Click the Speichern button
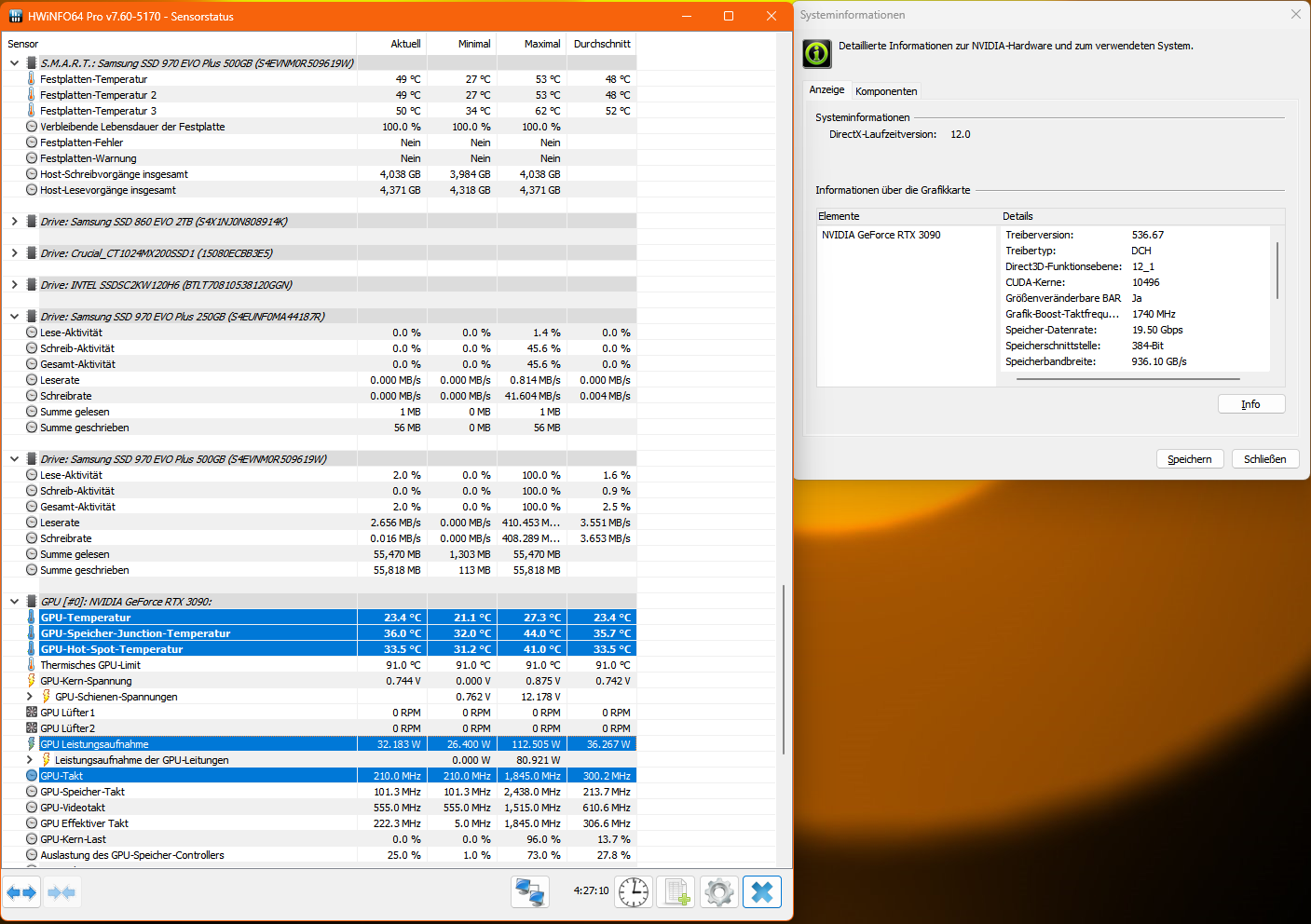Viewport: 1311px width, 924px height. (x=1190, y=459)
